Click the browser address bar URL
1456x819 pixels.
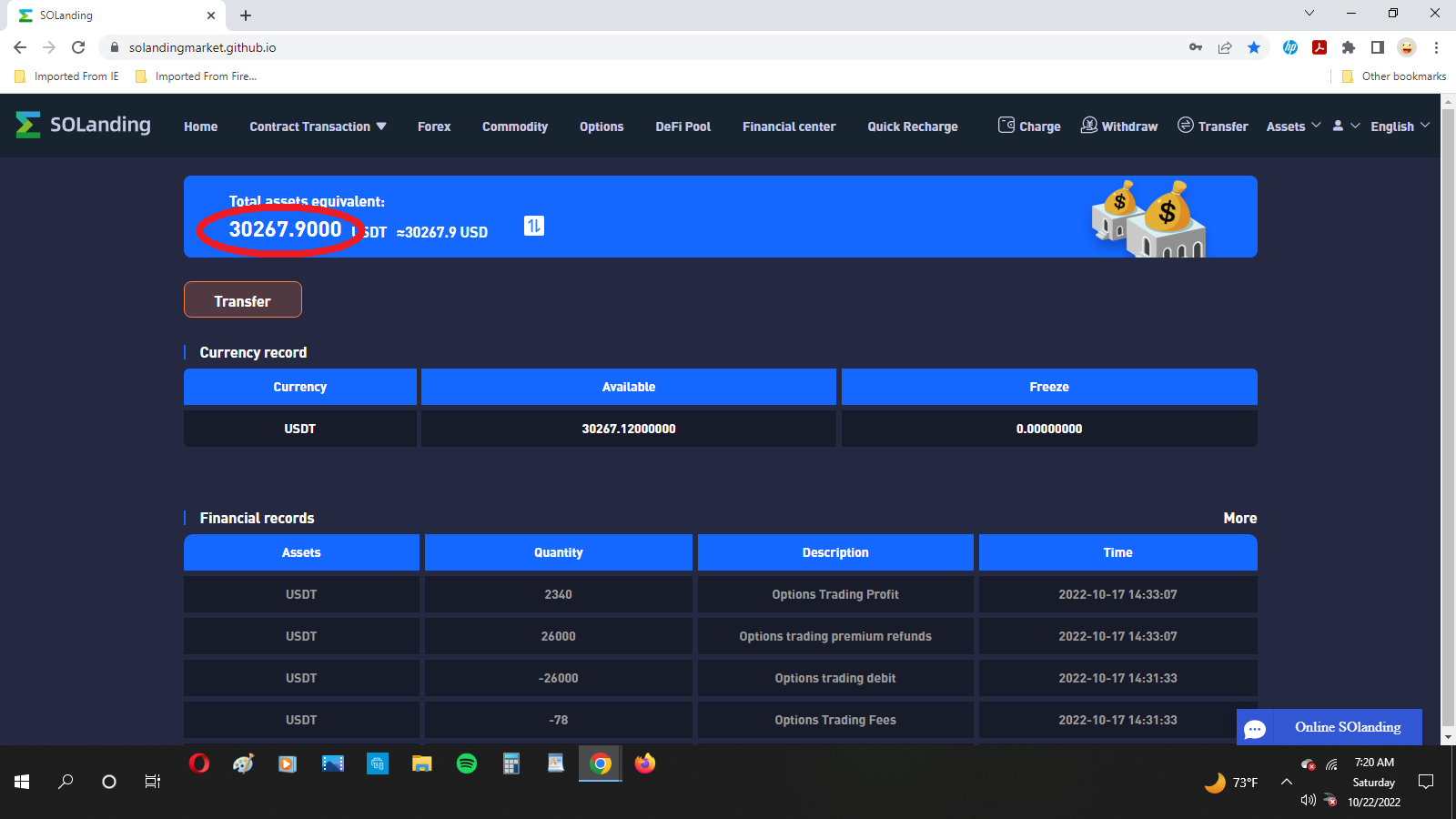click(202, 47)
